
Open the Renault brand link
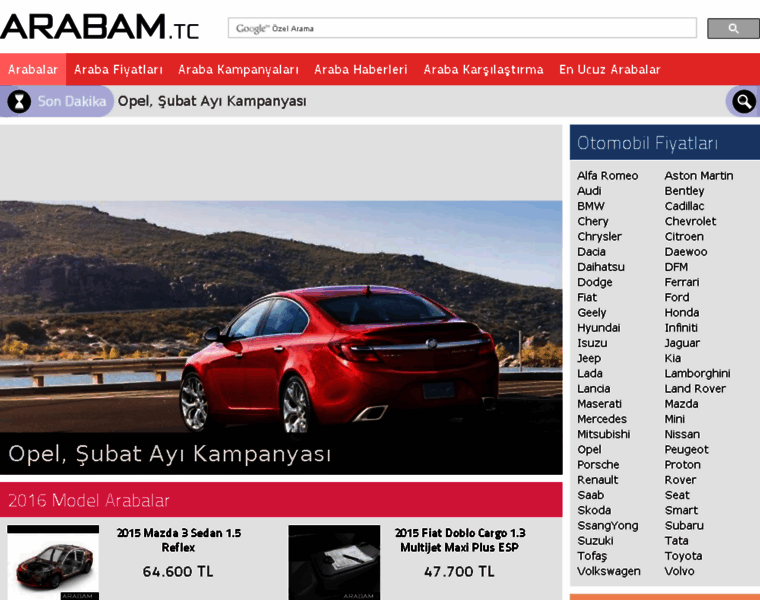click(x=598, y=480)
